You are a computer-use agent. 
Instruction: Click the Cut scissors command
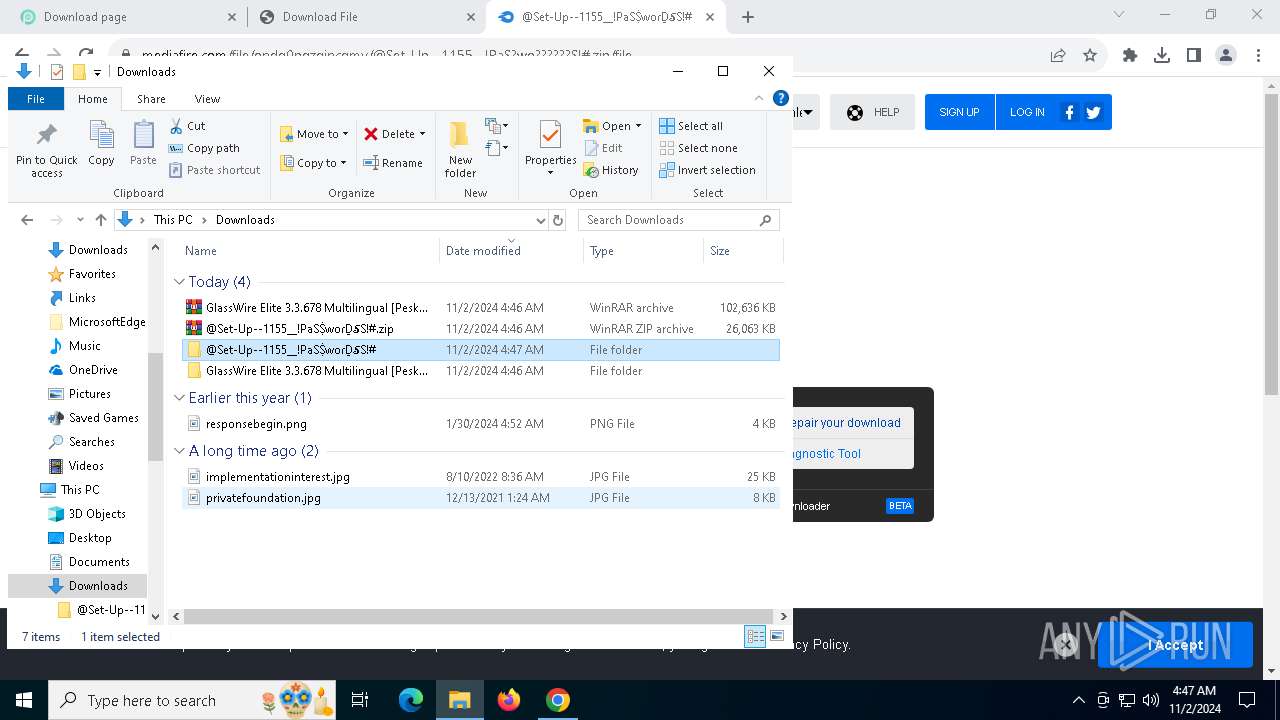click(x=187, y=126)
